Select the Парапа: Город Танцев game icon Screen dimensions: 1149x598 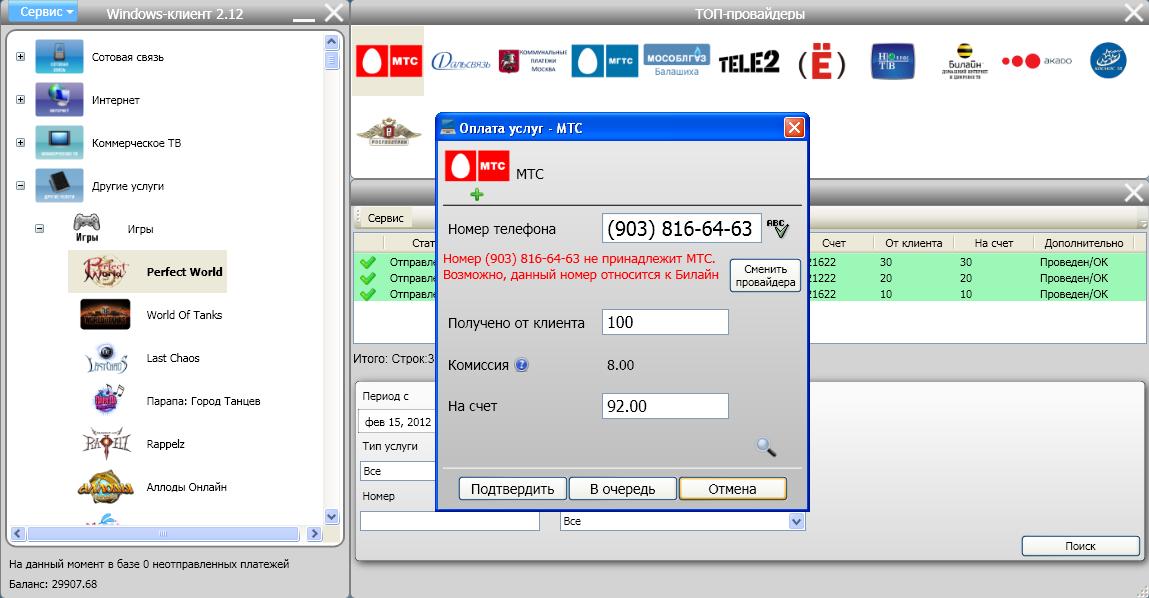click(108, 400)
